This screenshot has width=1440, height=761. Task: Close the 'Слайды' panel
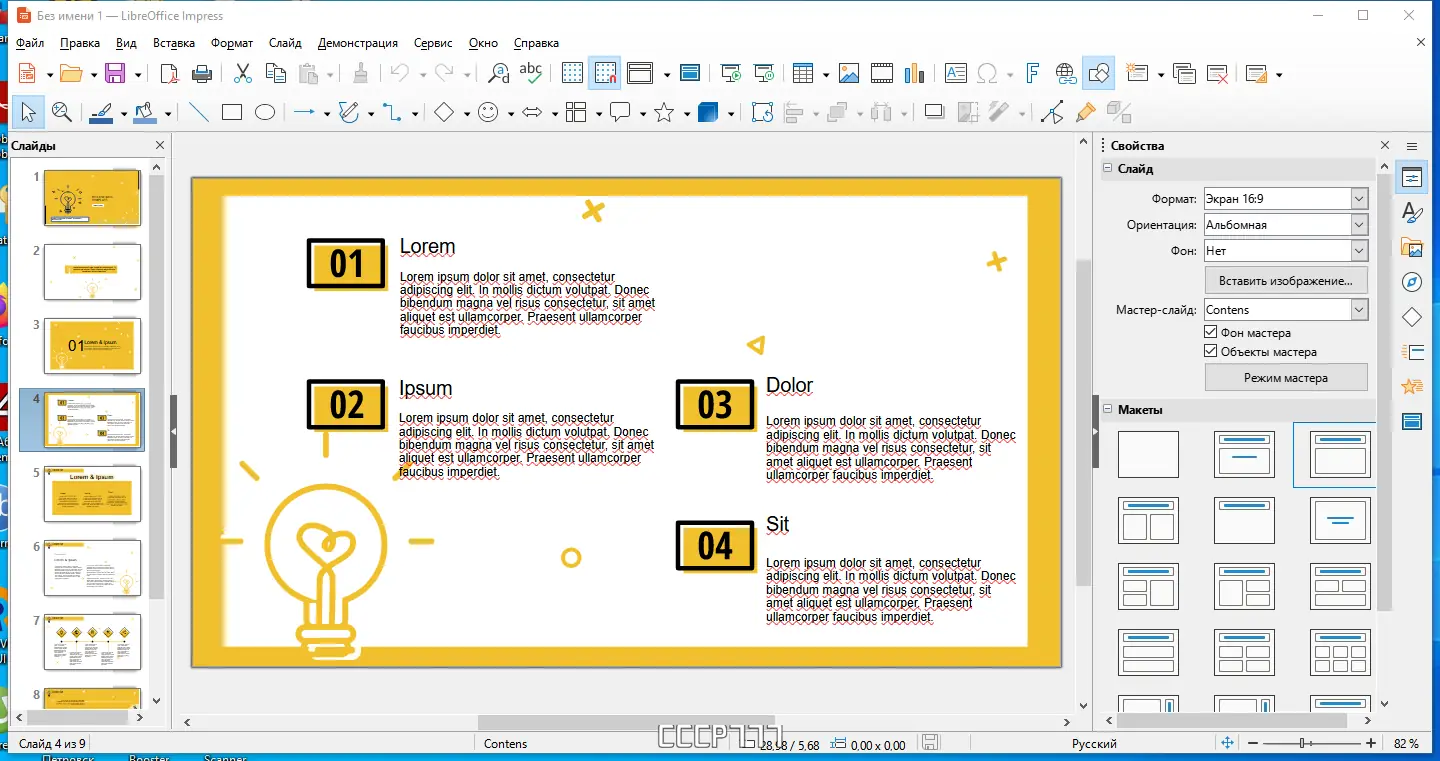(x=160, y=146)
